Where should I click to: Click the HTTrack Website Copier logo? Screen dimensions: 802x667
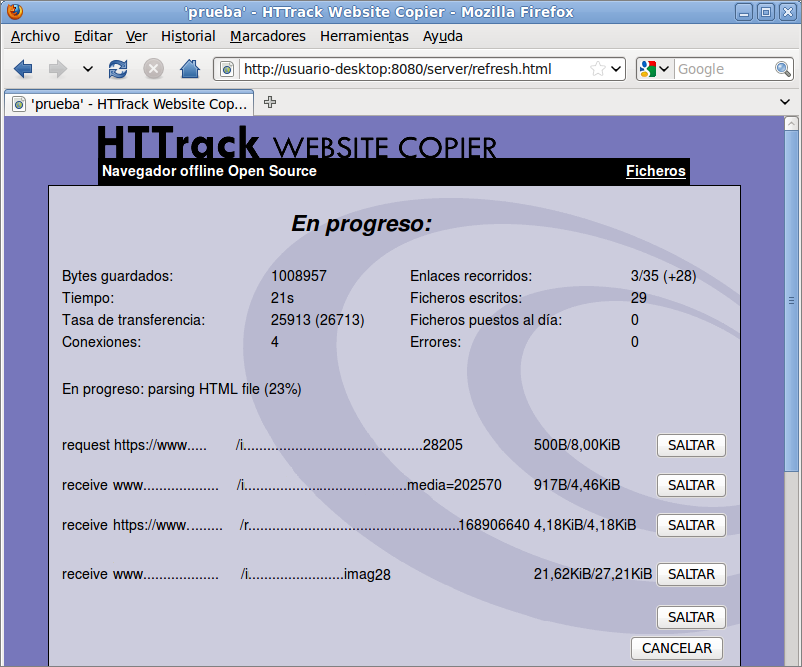click(x=297, y=143)
